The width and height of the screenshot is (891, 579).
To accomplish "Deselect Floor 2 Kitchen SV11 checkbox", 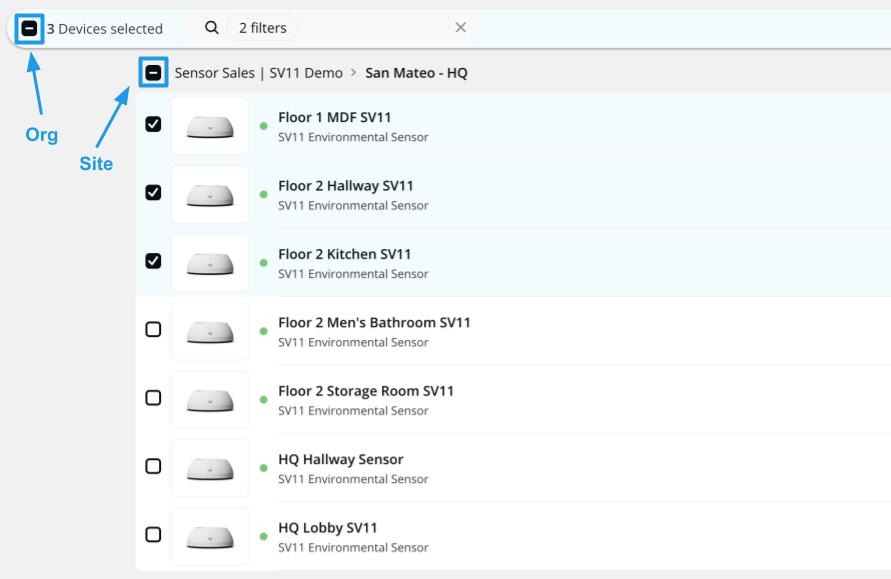I will pyautogui.click(x=153, y=261).
